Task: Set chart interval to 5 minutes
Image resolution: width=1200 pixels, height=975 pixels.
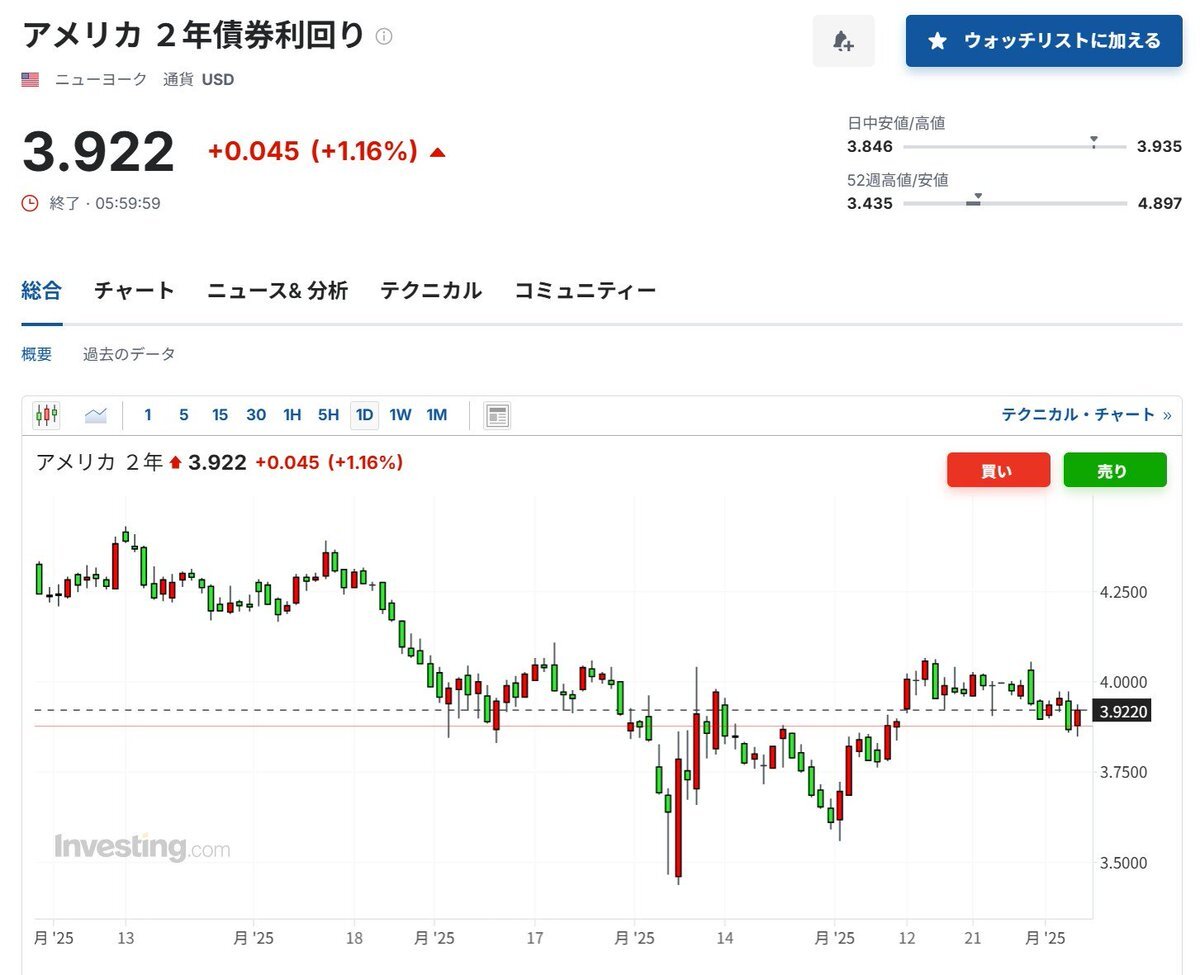Action: [184, 415]
